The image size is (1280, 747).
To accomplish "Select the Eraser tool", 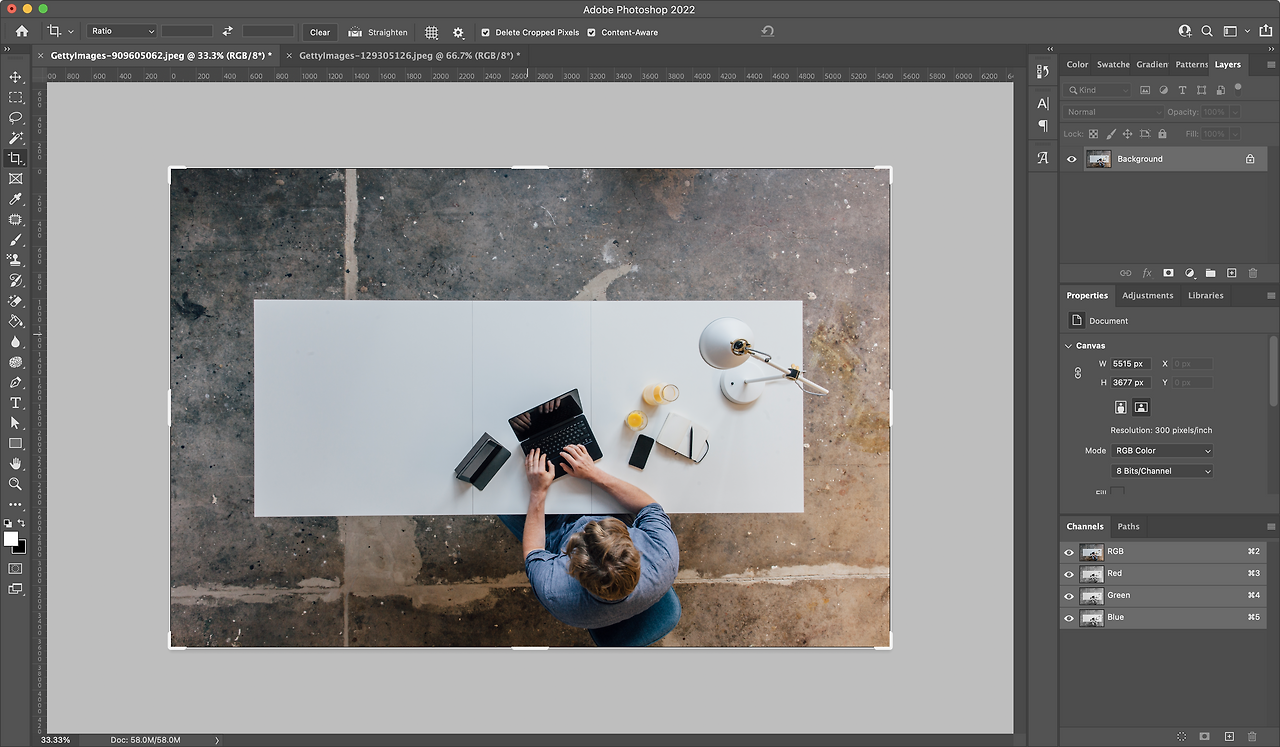I will tap(15, 301).
